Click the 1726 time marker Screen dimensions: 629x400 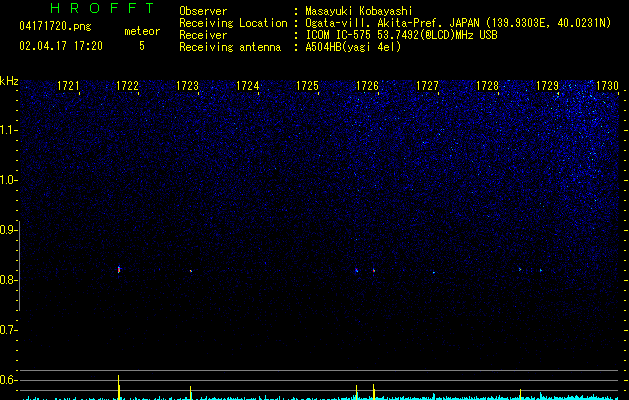(367, 86)
